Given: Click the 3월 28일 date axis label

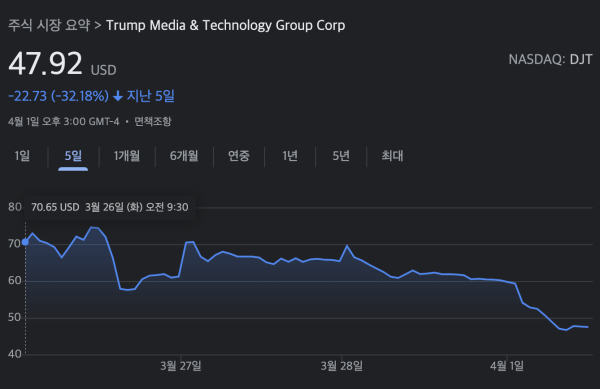Looking at the screenshot, I should (x=342, y=366).
